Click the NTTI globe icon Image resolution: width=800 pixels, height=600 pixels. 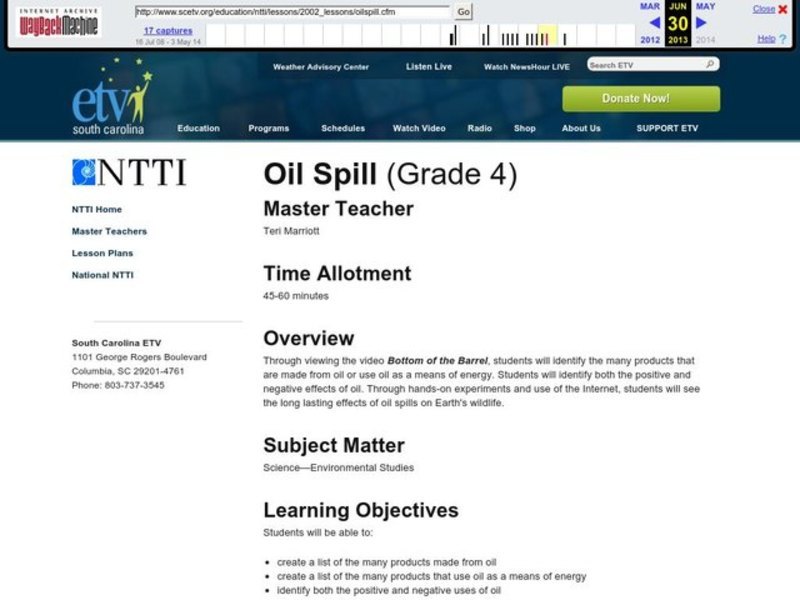85,172
